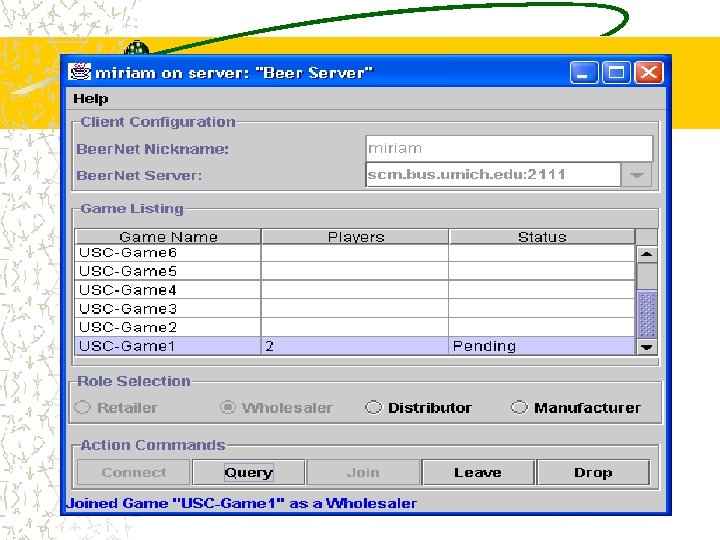Close the Beer Server window
720x540 pixels.
(648, 73)
